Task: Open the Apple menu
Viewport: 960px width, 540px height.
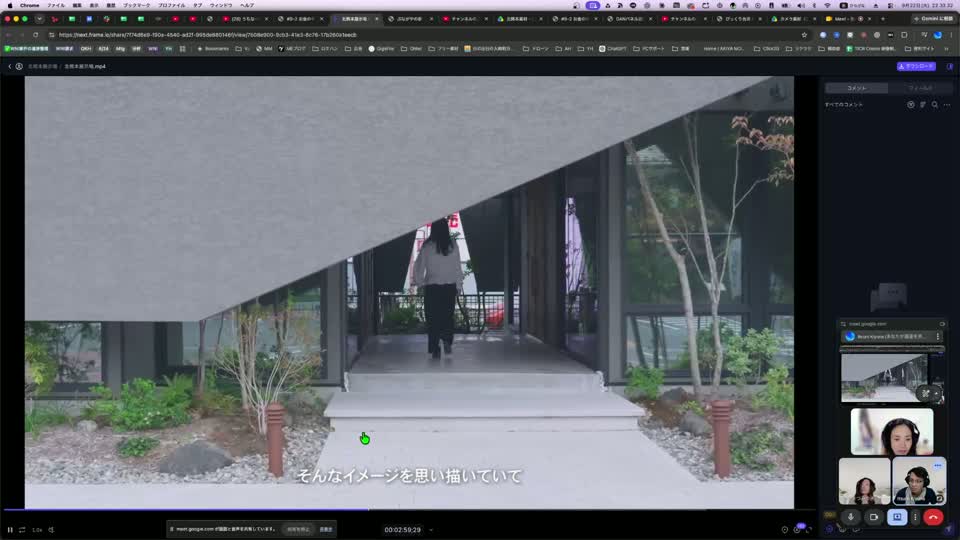Action: [x=10, y=5]
